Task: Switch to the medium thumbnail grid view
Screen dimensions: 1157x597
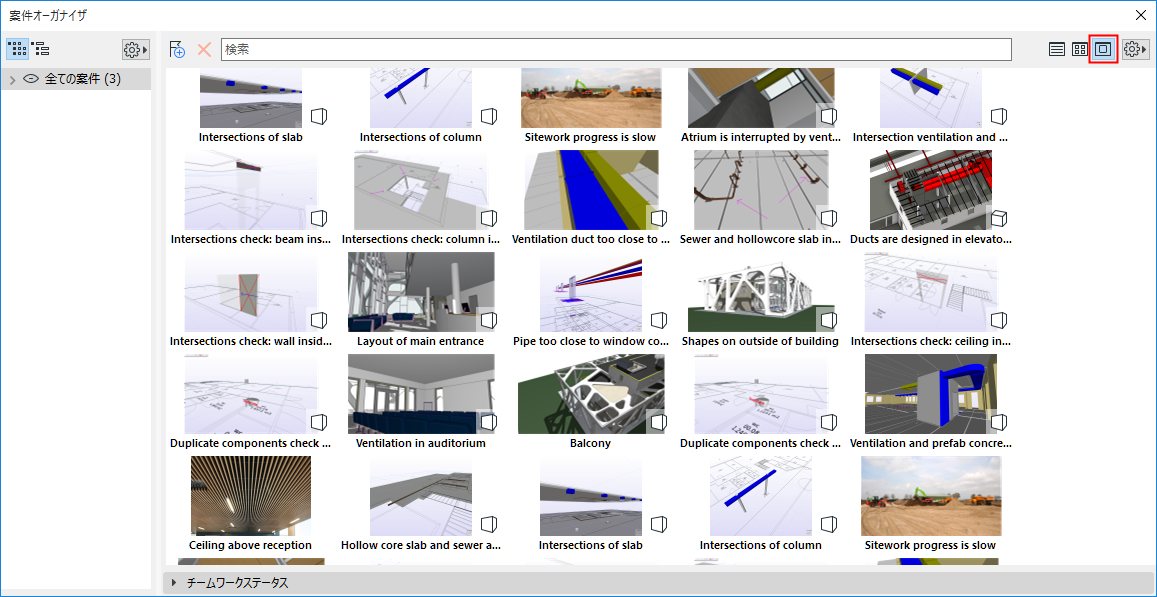Action: coord(1080,49)
